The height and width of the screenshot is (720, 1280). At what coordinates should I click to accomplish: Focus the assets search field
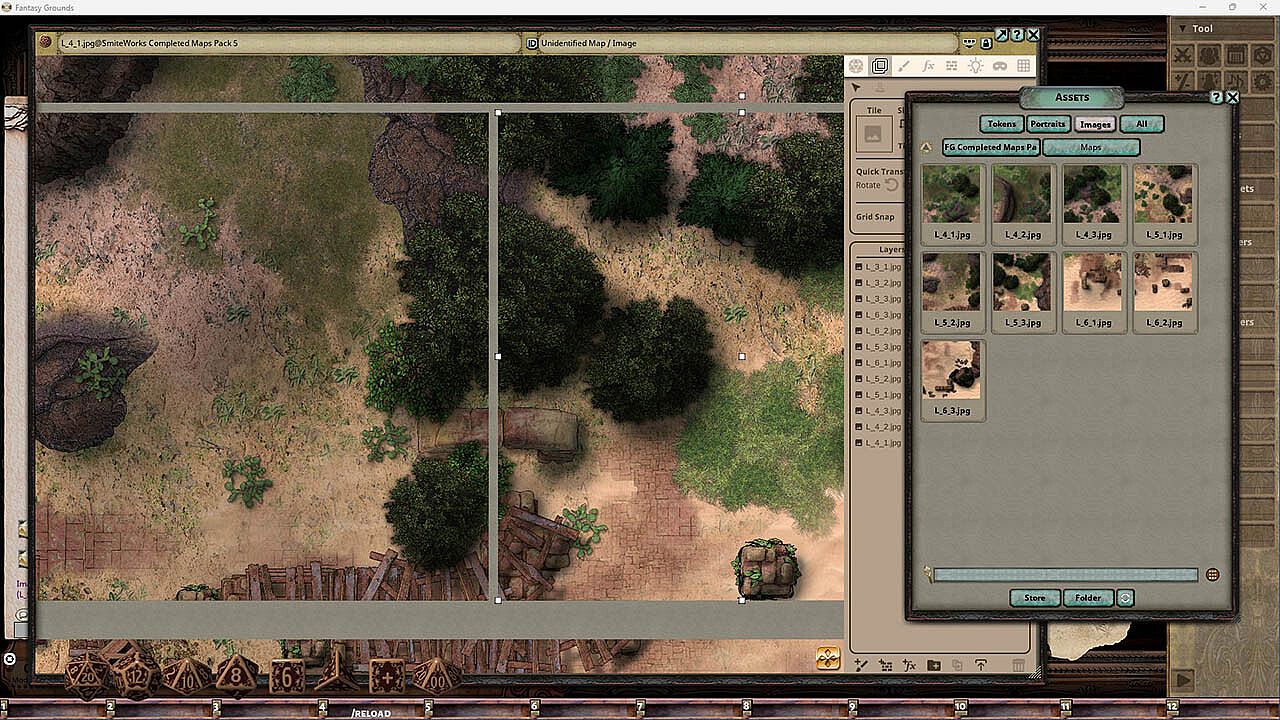point(1065,575)
